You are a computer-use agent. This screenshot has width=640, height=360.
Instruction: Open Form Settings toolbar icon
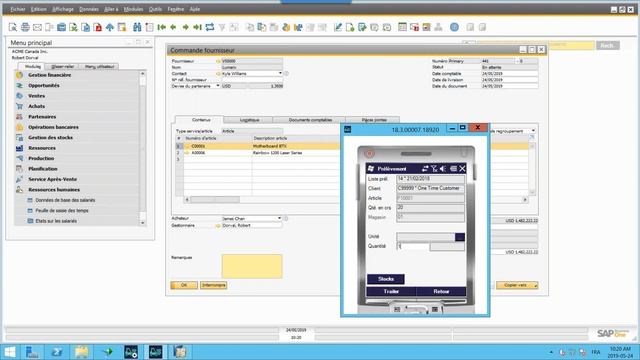pyautogui.click(x=402, y=27)
